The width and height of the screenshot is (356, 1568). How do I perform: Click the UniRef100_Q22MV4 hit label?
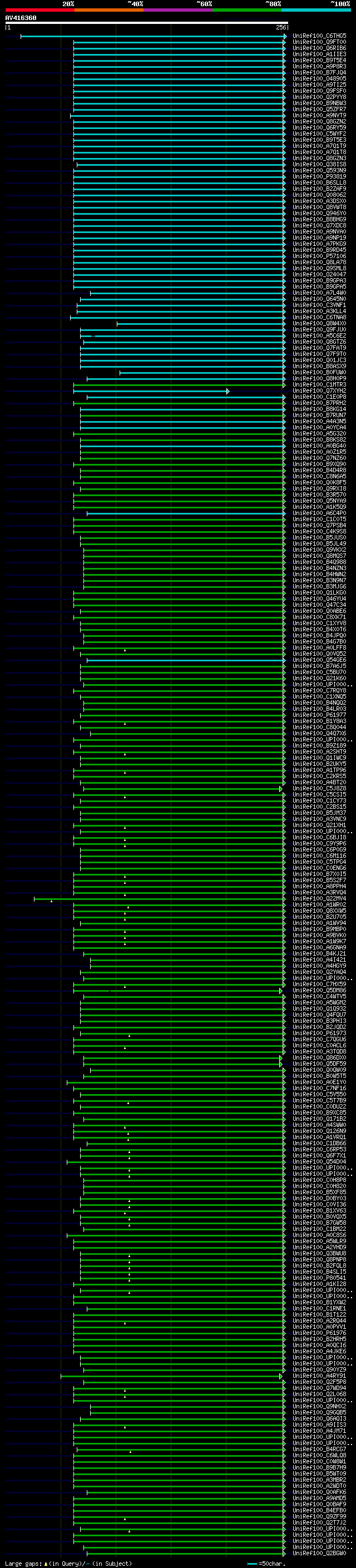coord(319,898)
